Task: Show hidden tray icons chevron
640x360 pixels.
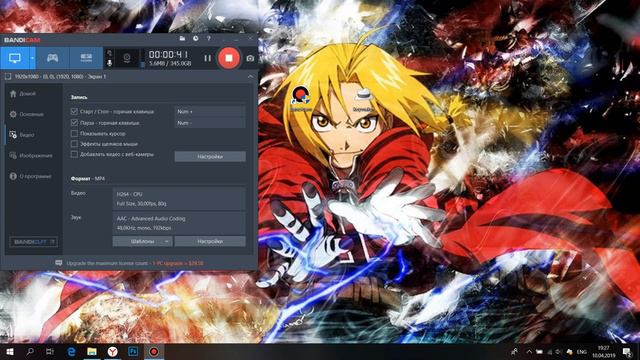Action: [x=529, y=351]
